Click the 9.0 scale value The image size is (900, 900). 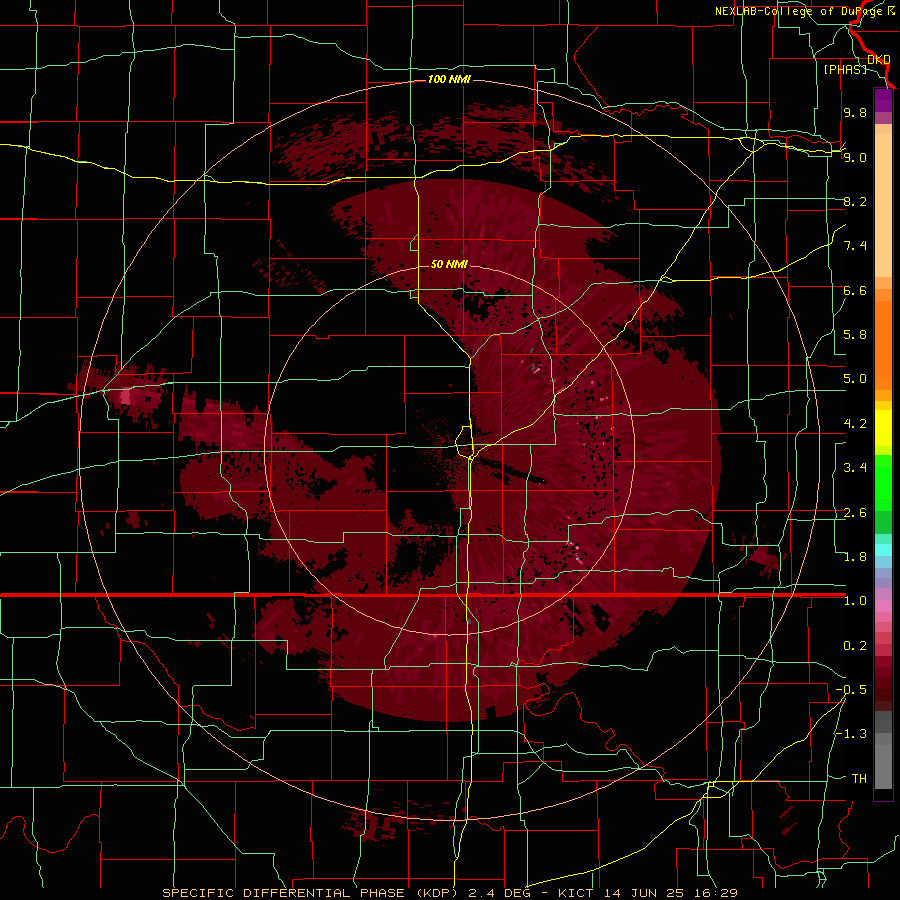[x=855, y=157]
